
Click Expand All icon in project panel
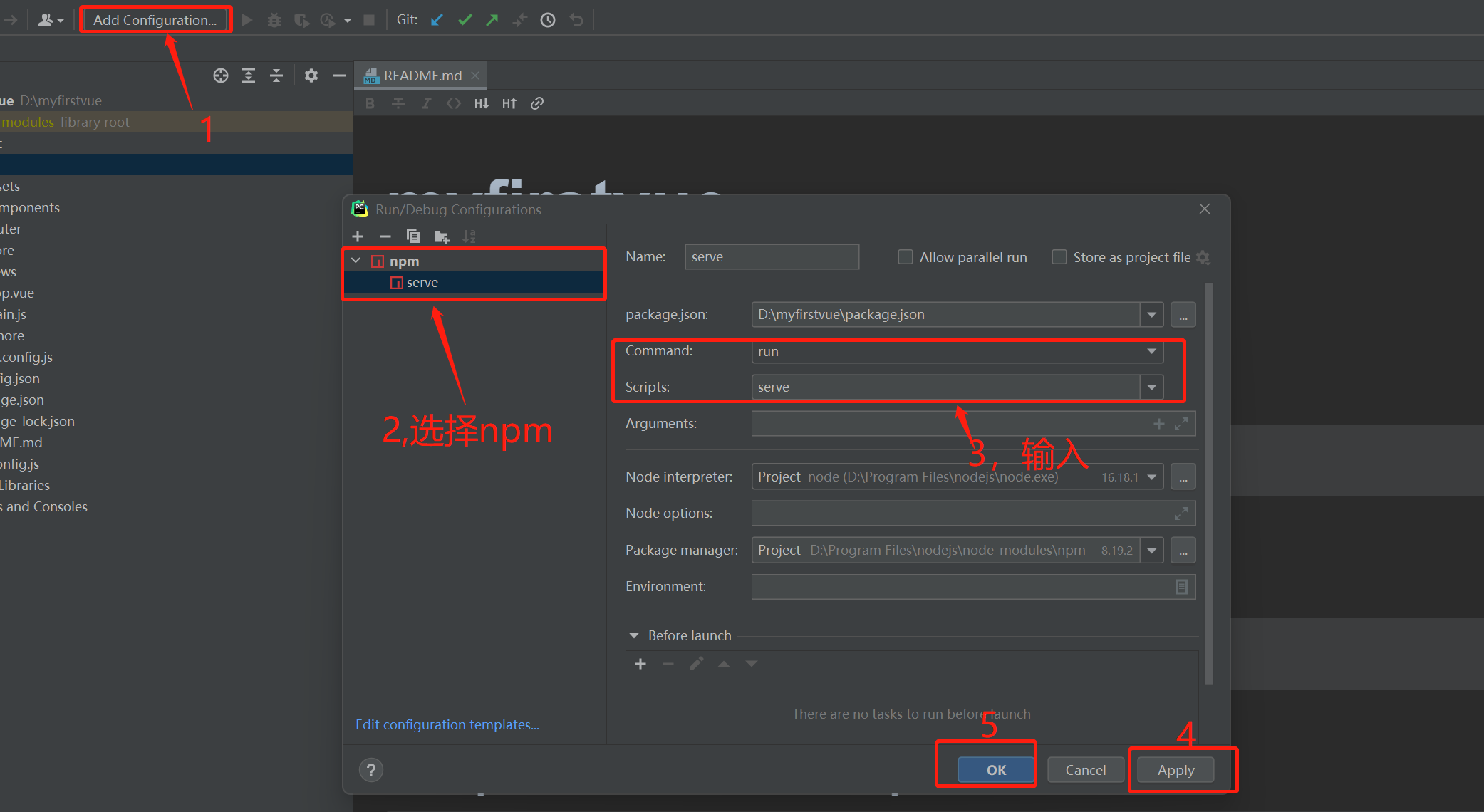(249, 76)
